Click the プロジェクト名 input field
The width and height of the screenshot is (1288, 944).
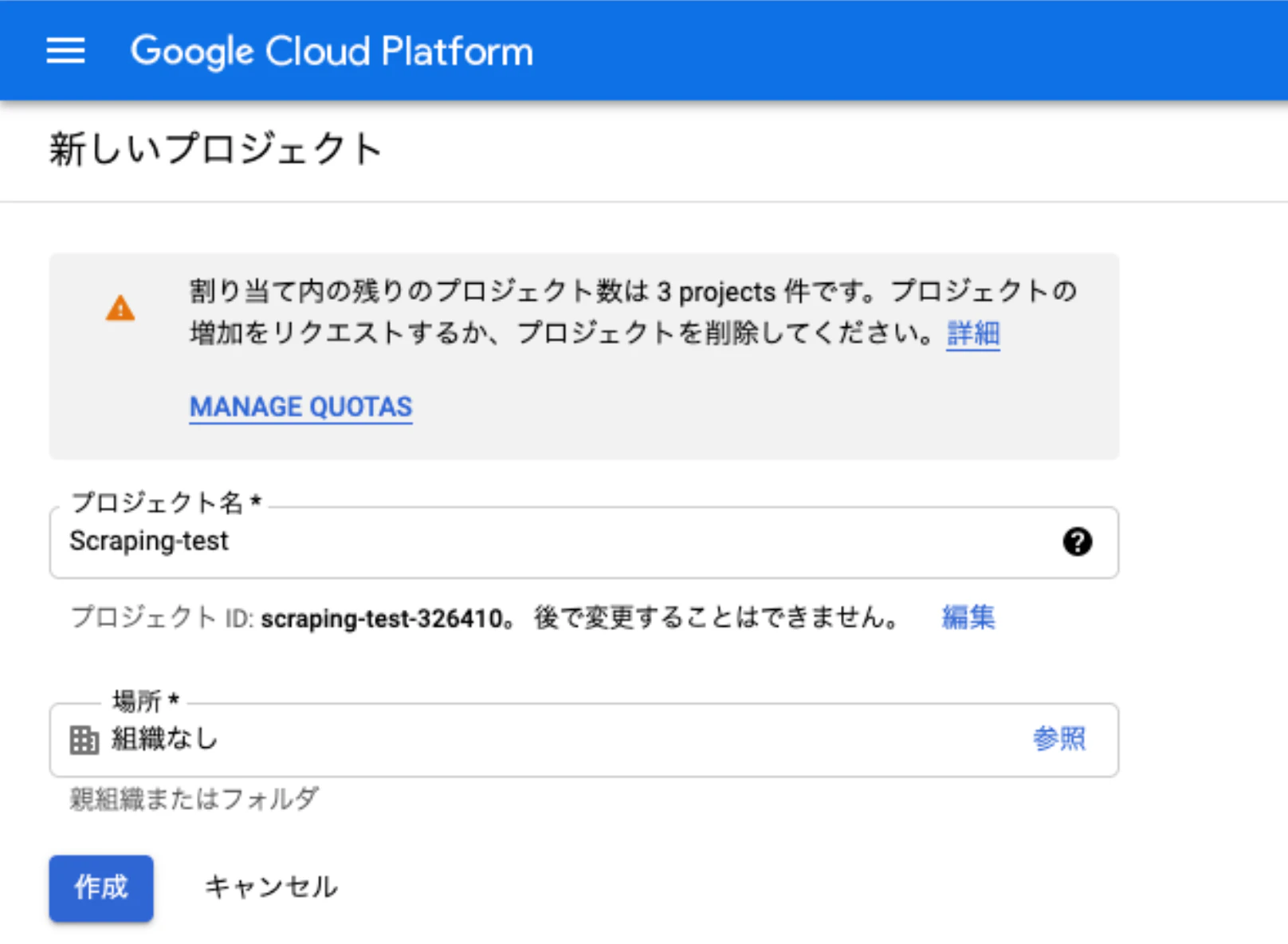[583, 542]
